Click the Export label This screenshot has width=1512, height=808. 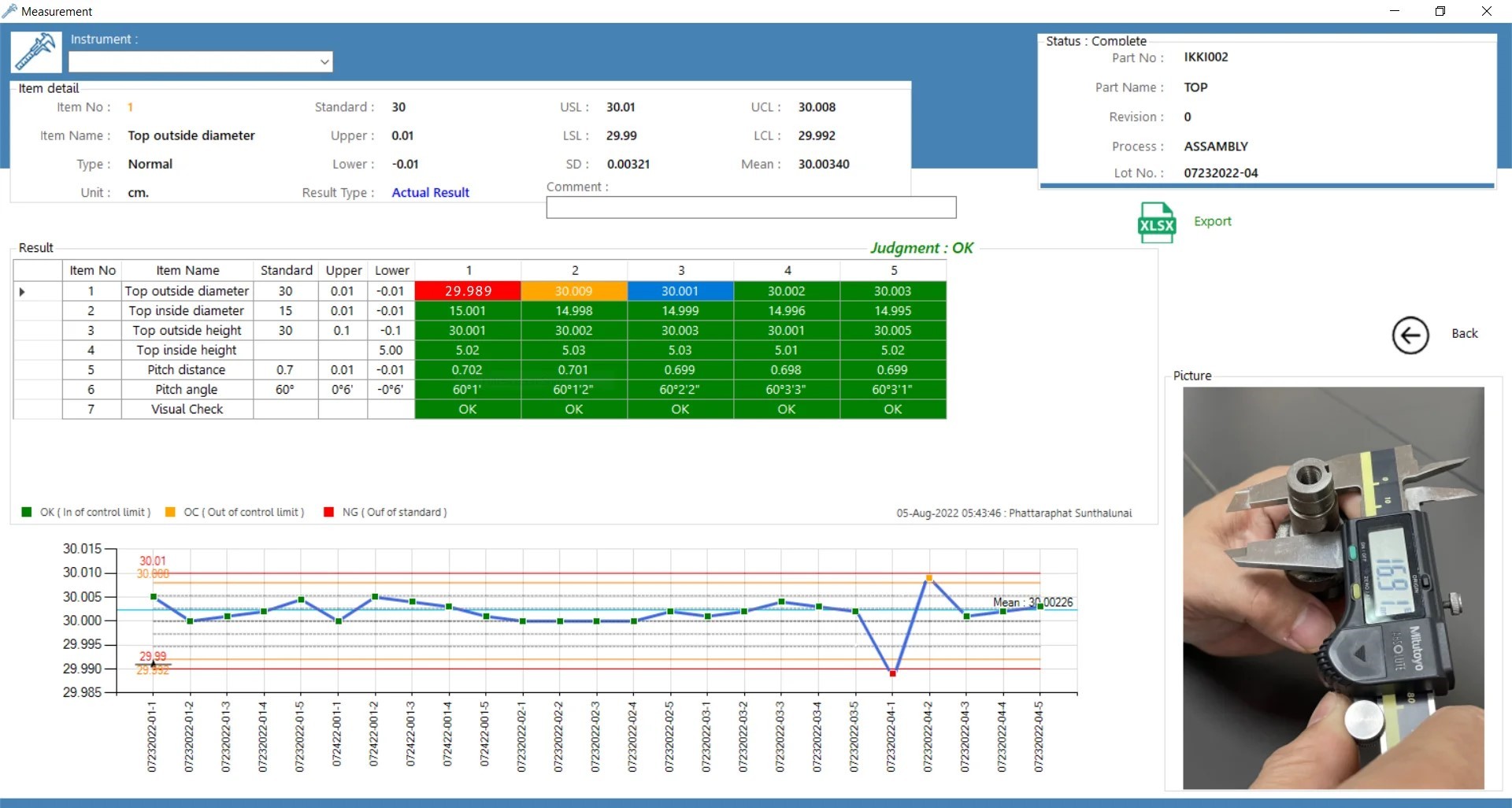1212,222
